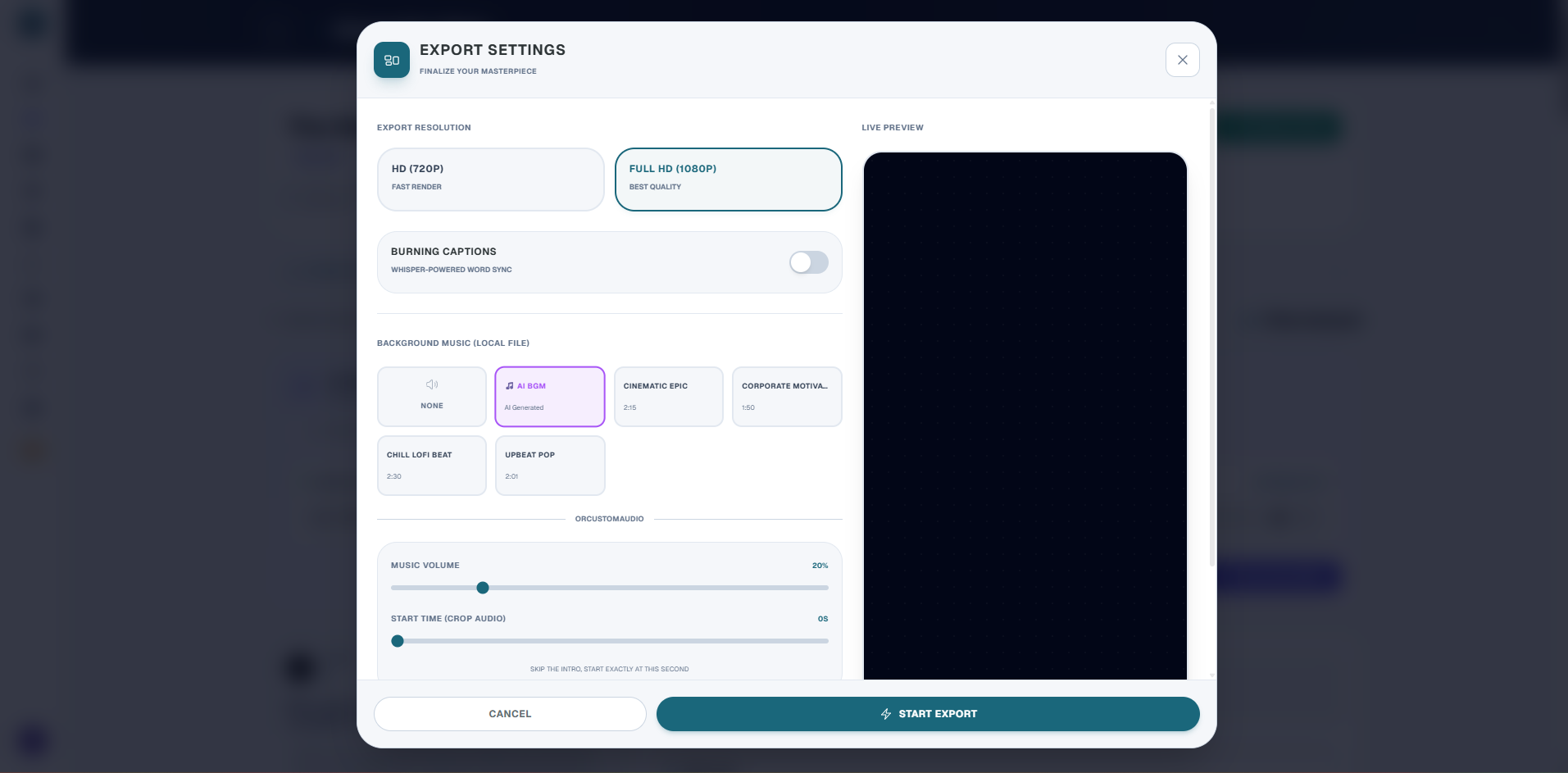
Task: Adjust the Music Volume slider
Action: pos(610,588)
